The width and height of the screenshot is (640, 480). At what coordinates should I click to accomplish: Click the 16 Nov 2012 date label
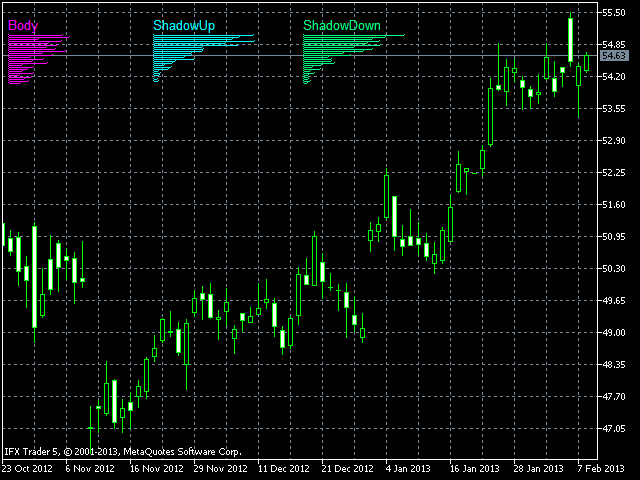click(156, 469)
